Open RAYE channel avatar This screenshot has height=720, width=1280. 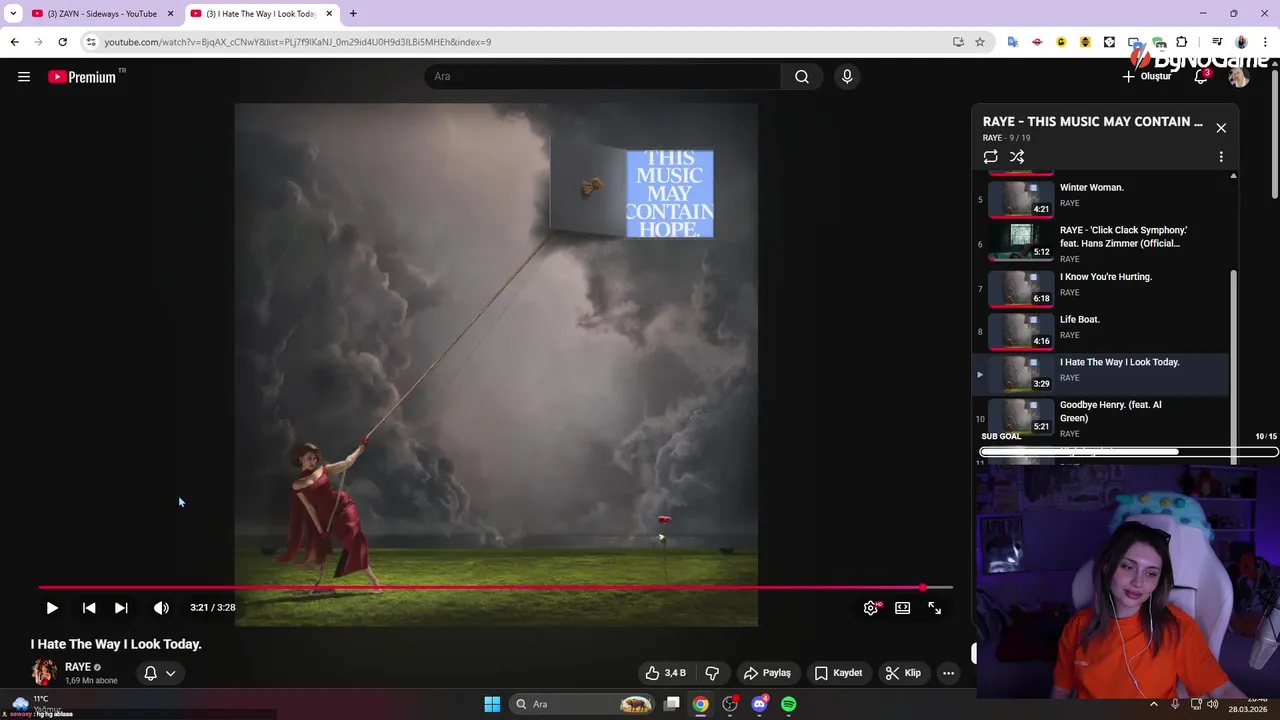click(x=44, y=673)
